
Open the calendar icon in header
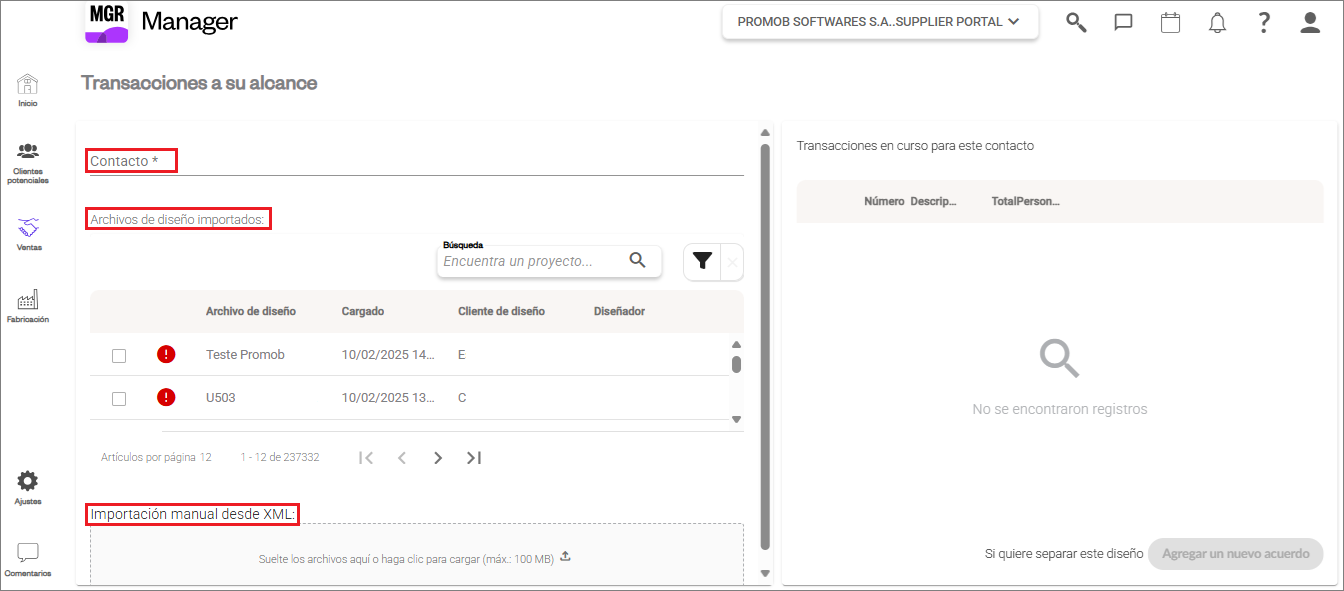(x=1170, y=22)
